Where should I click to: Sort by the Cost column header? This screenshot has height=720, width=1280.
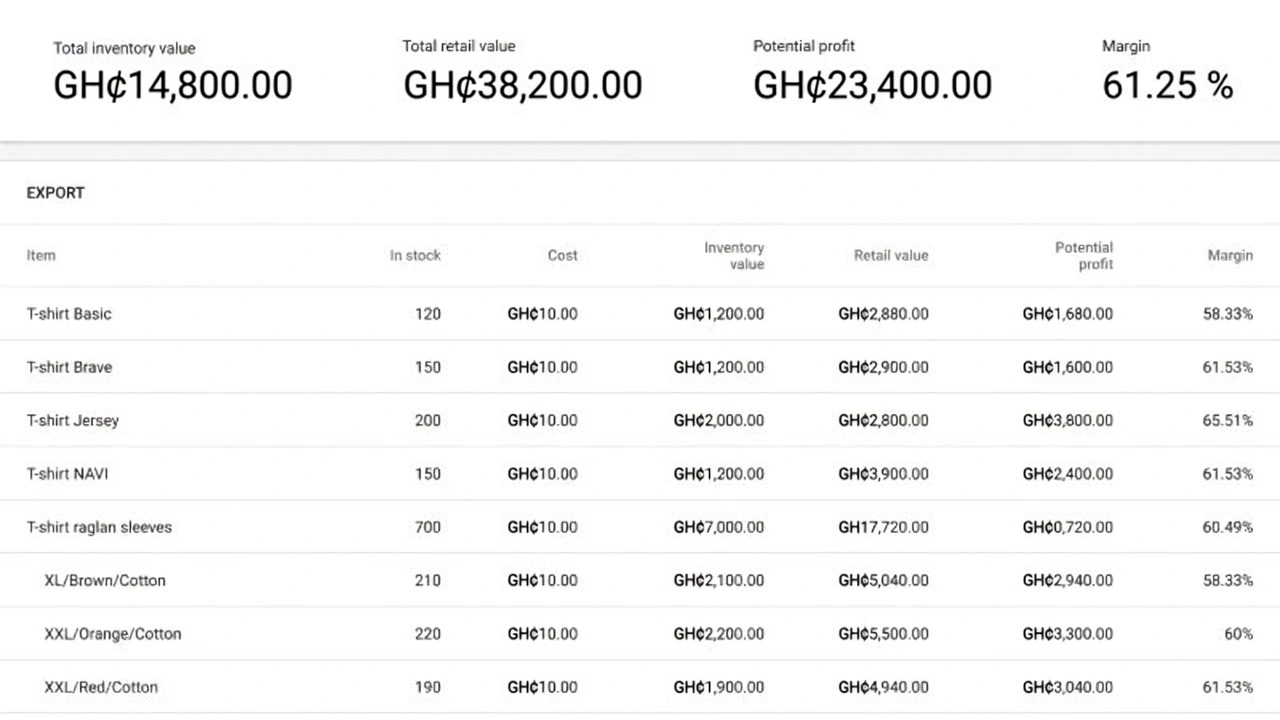(x=562, y=255)
